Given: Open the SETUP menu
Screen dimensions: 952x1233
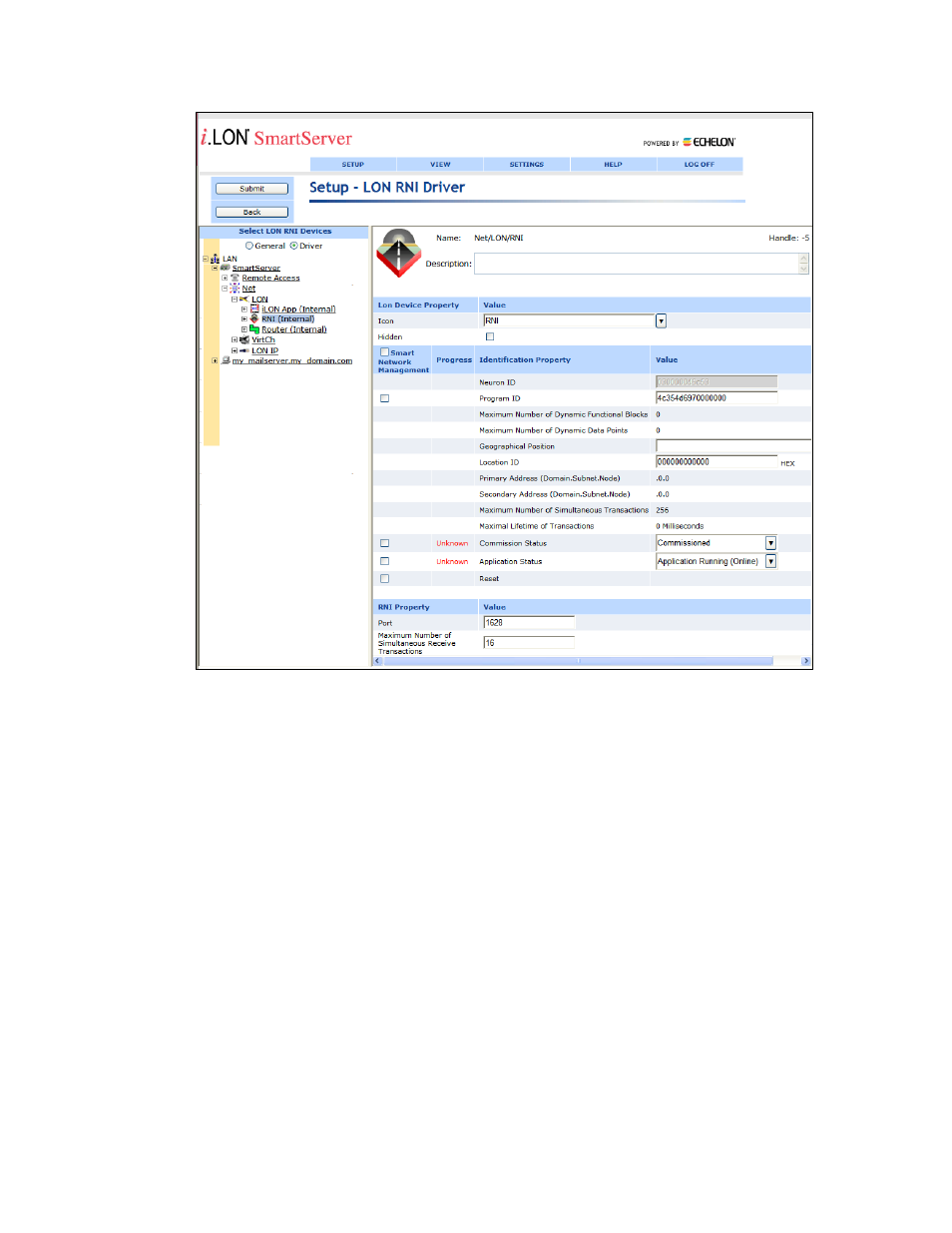Looking at the screenshot, I should coord(353,165).
